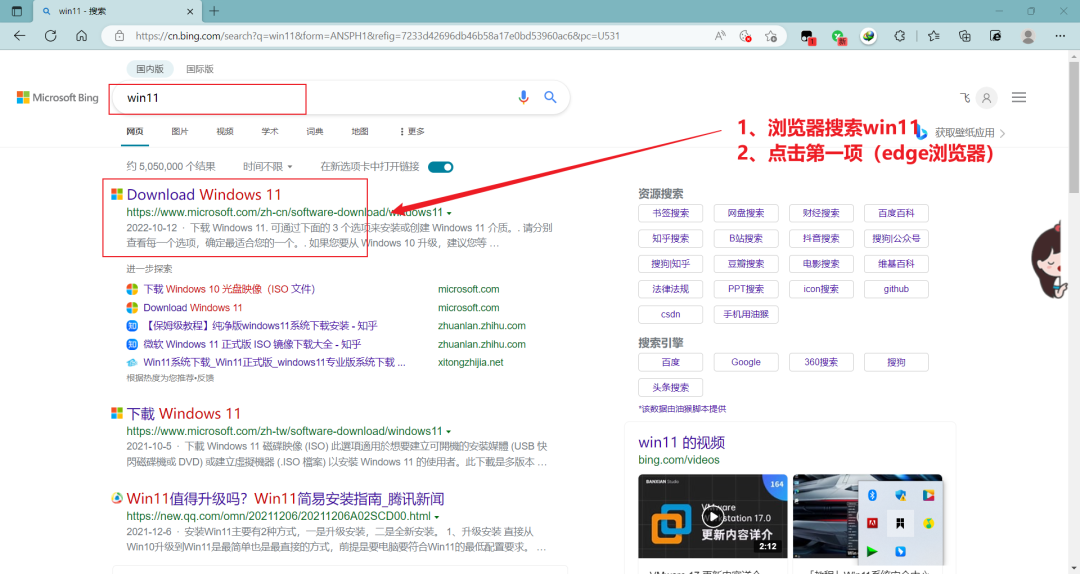The height and width of the screenshot is (574, 1080).
Task: Click the globe extension icon in toolbar
Action: [869, 36]
